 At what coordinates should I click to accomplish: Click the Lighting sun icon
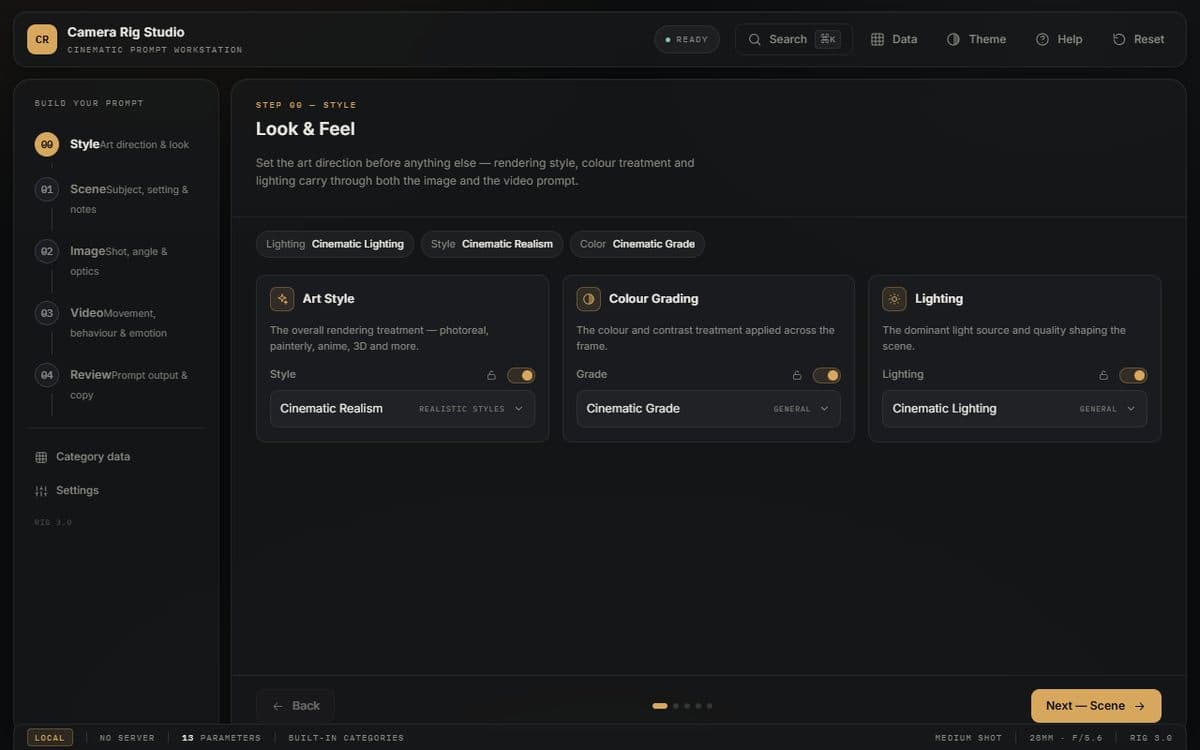pos(894,299)
